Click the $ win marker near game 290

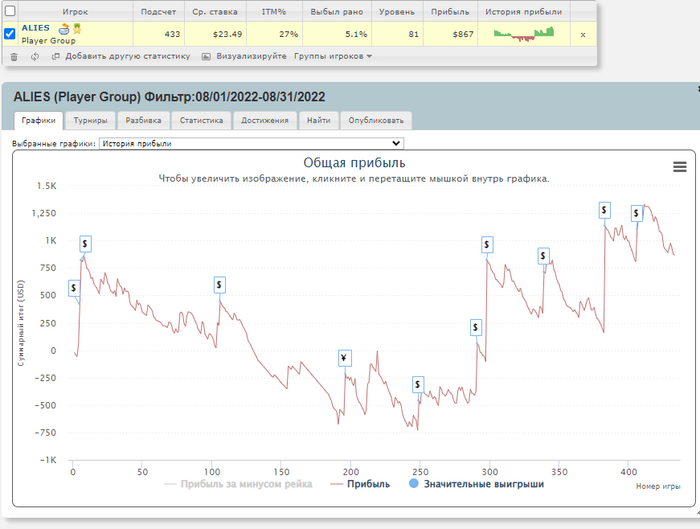(x=476, y=328)
